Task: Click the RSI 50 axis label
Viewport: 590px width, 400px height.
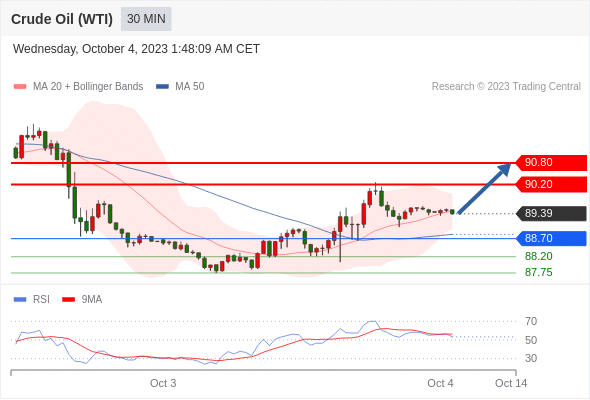Action: [x=531, y=340]
